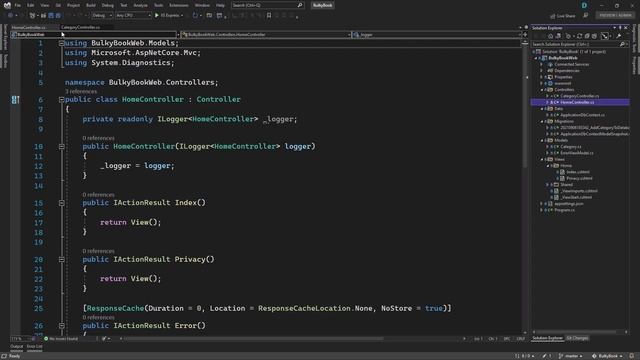Click the Save All toolbar icon
640x360 pixels.
click(58, 16)
